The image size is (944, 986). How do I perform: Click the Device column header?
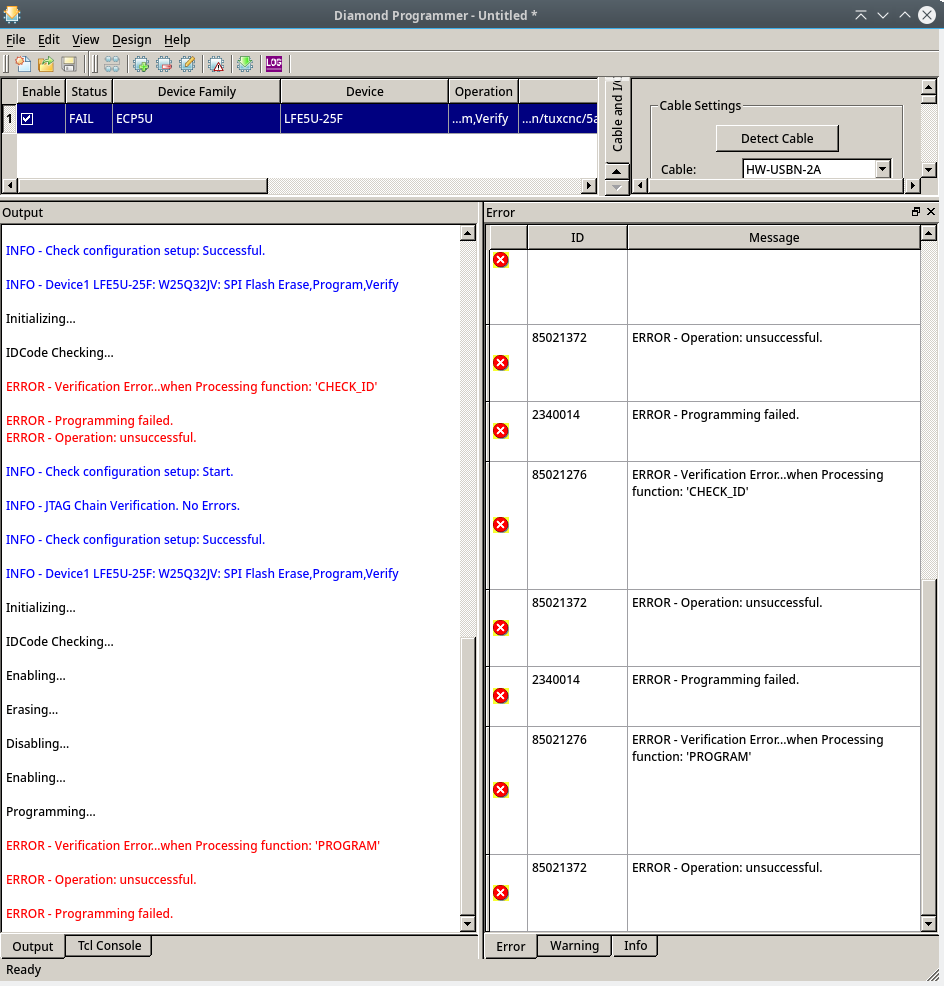pos(364,92)
